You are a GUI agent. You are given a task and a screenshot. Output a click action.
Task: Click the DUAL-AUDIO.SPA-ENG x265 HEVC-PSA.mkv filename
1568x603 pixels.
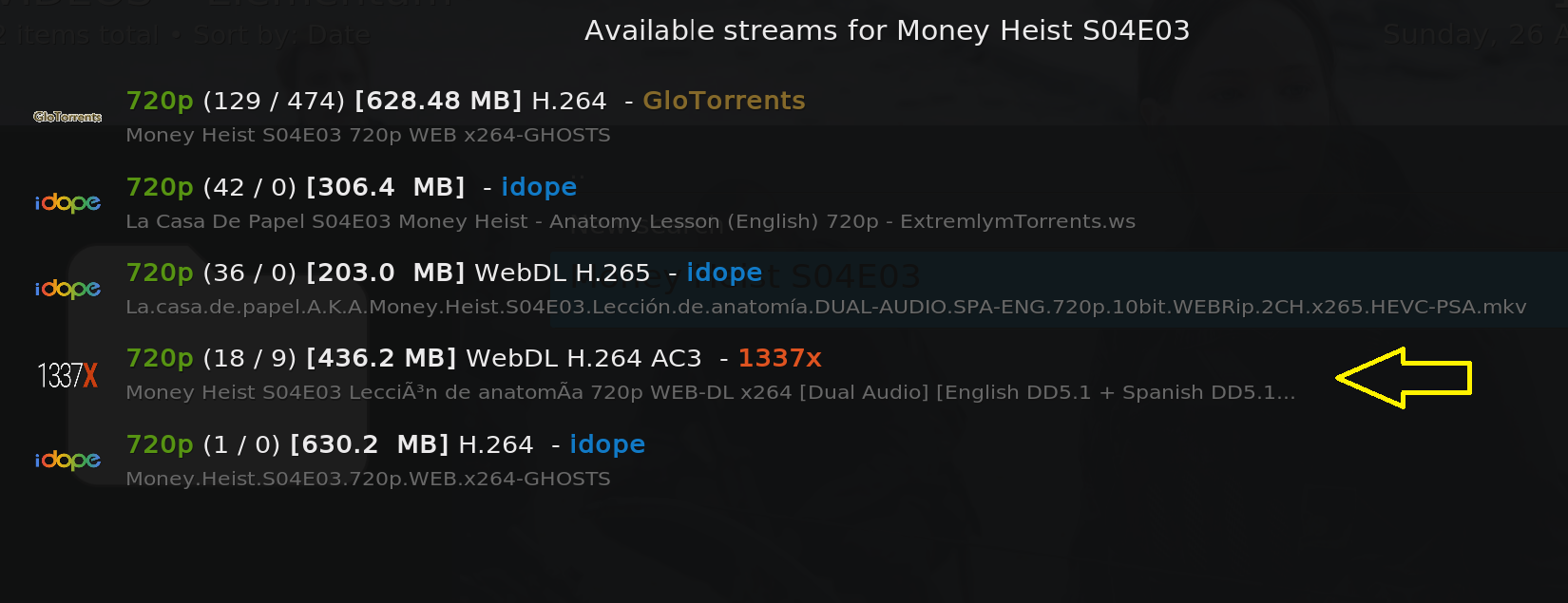826,307
